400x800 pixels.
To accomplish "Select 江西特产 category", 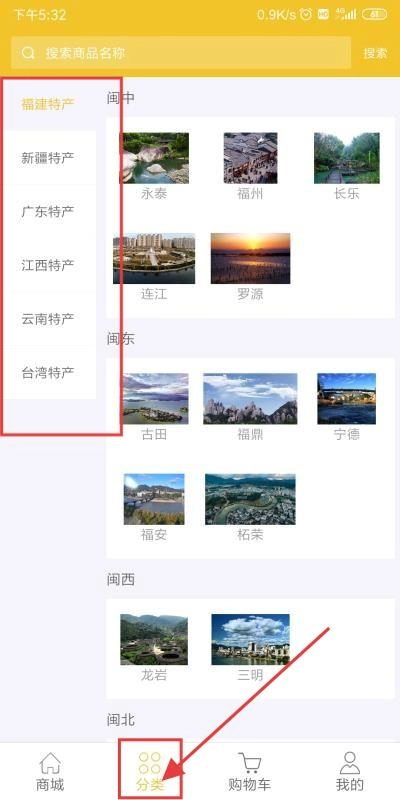I will click(48, 265).
